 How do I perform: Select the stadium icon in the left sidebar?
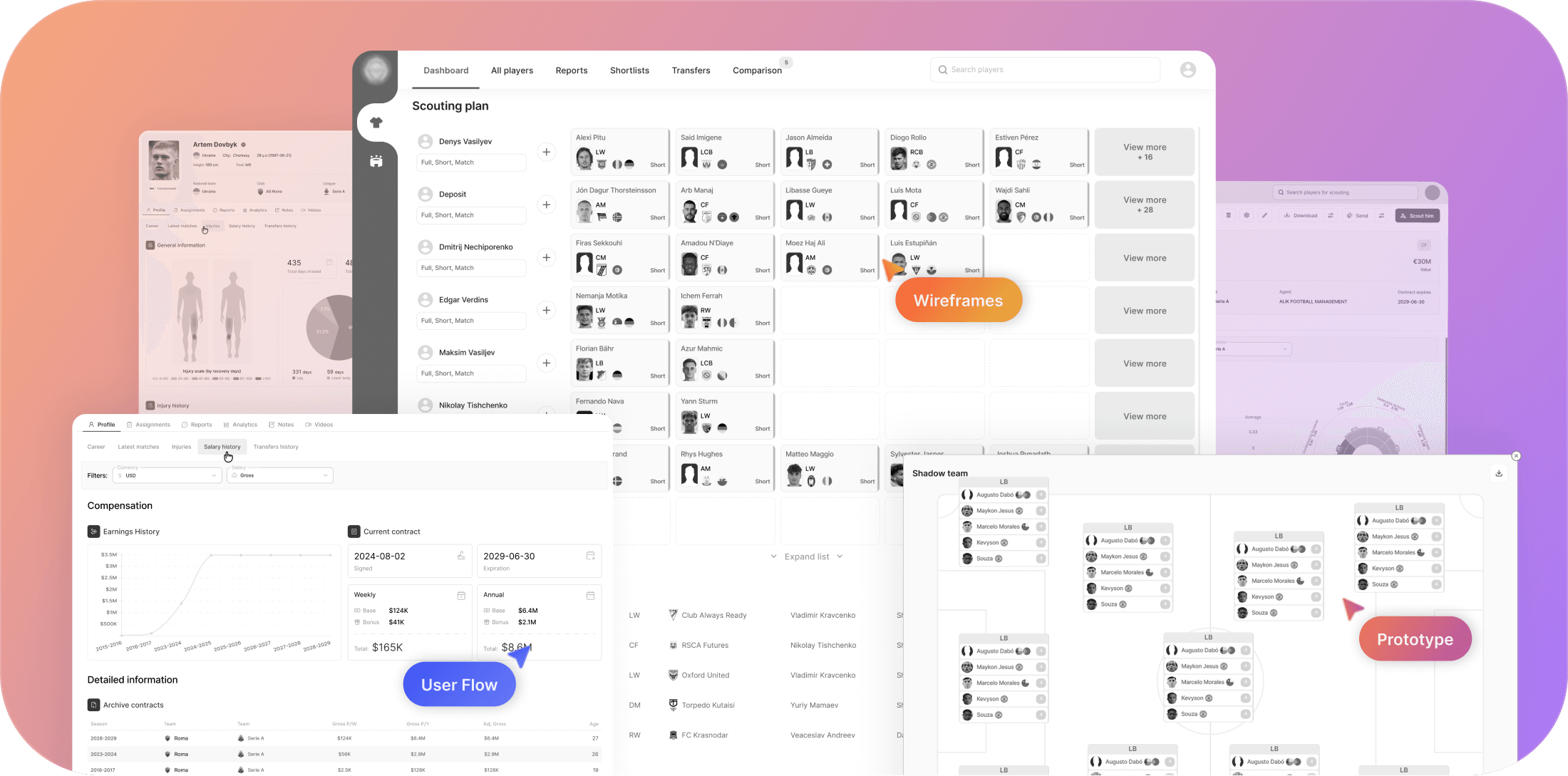(x=376, y=160)
